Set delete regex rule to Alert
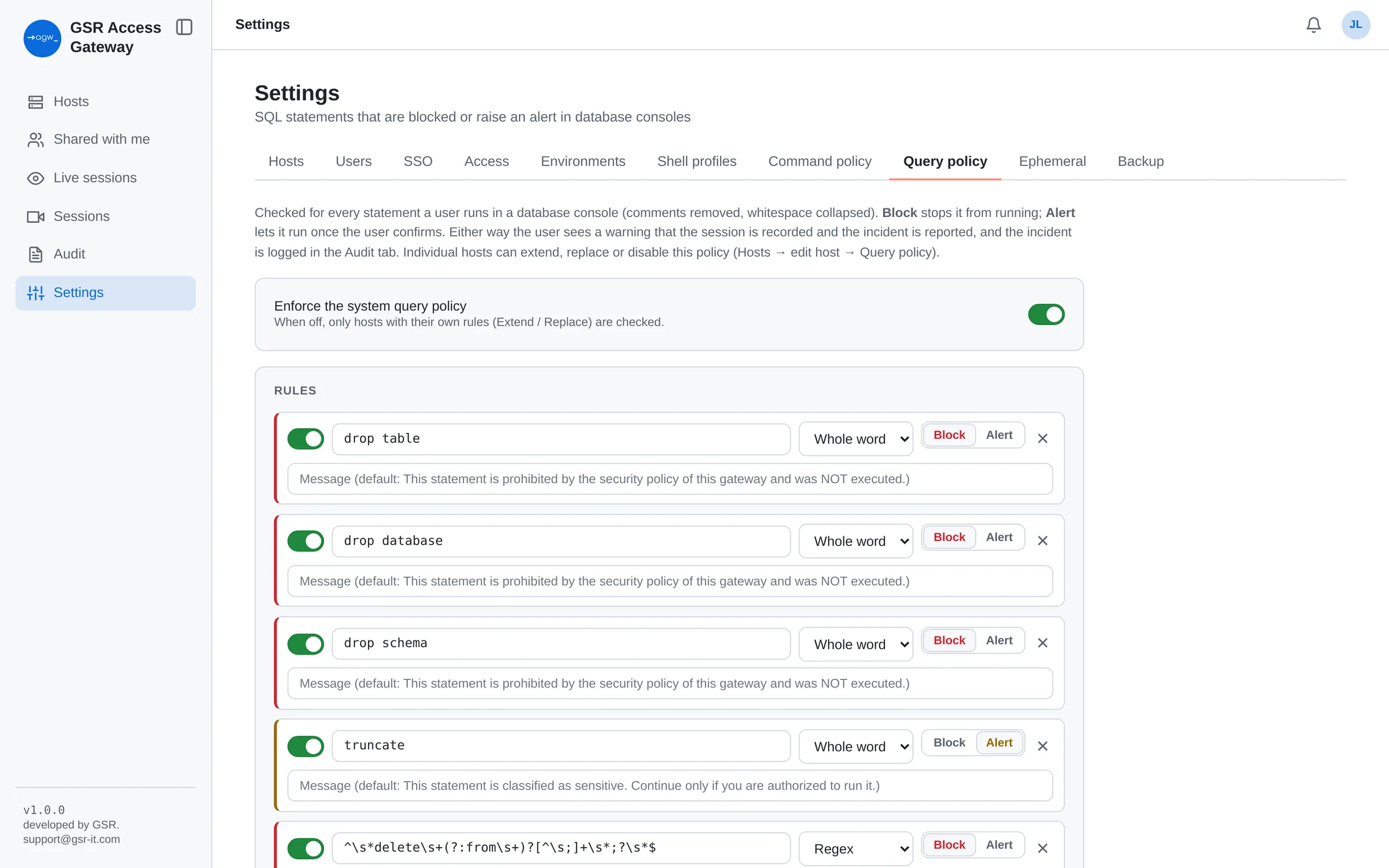Viewport: 1389px width, 868px height. [x=999, y=845]
